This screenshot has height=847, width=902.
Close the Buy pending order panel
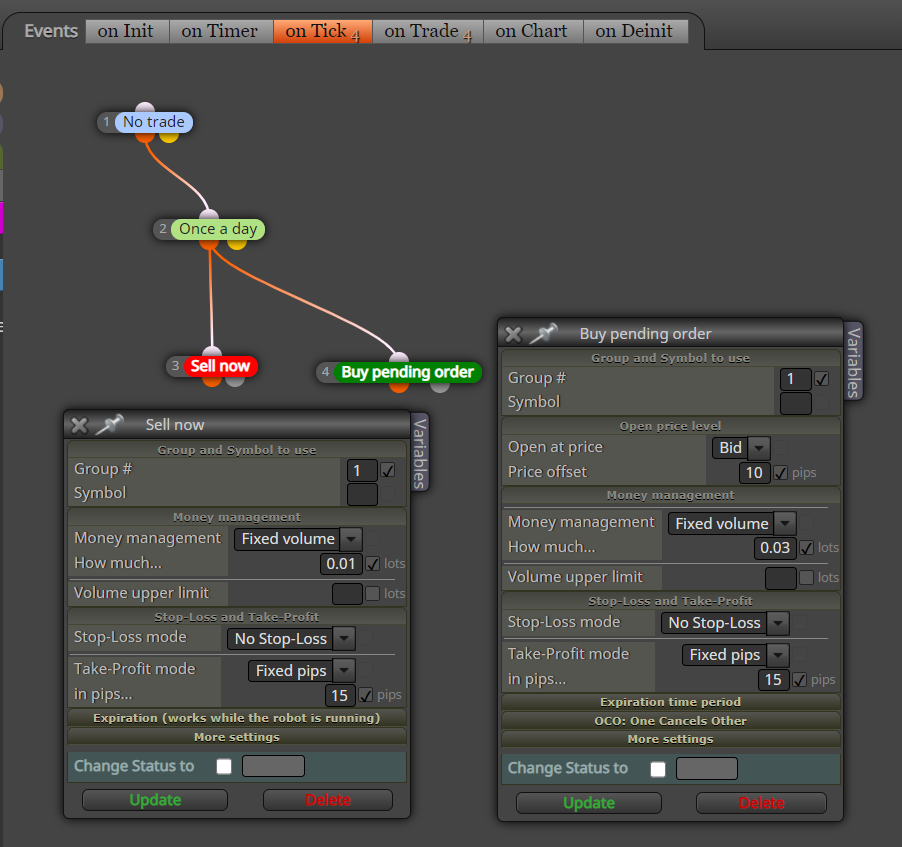pyautogui.click(x=513, y=334)
